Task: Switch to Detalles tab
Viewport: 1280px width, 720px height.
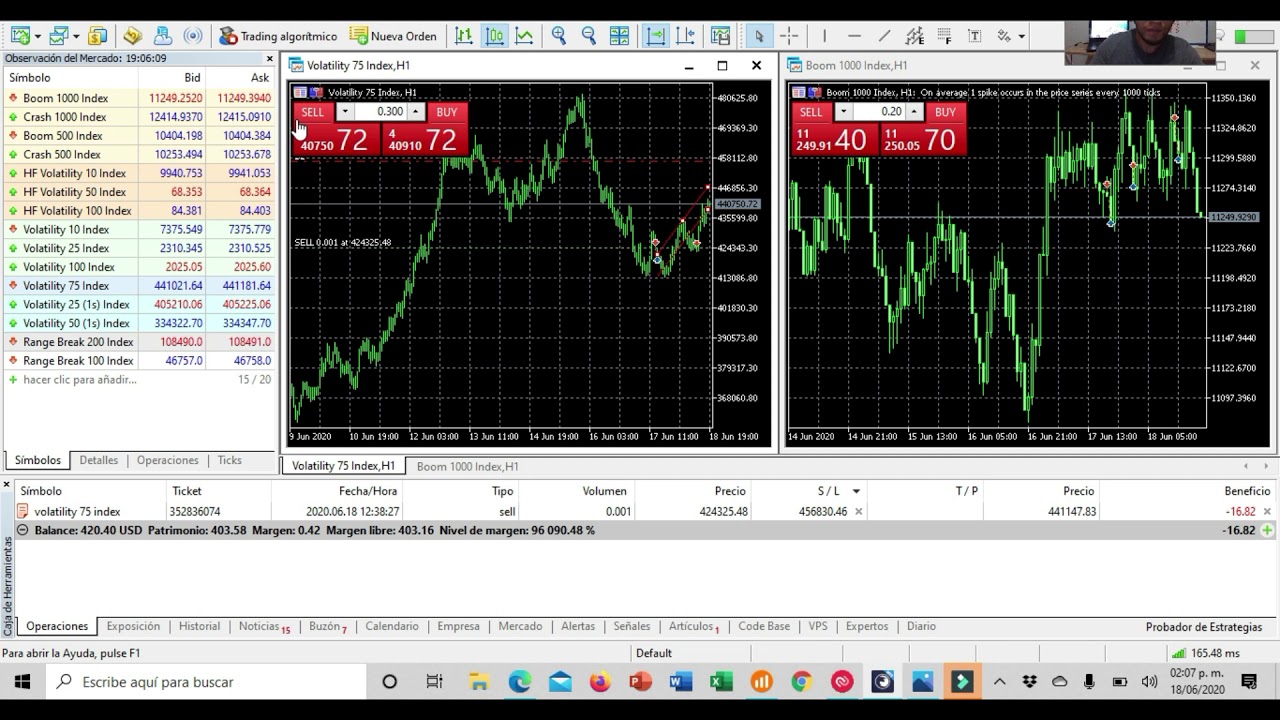Action: (98, 460)
